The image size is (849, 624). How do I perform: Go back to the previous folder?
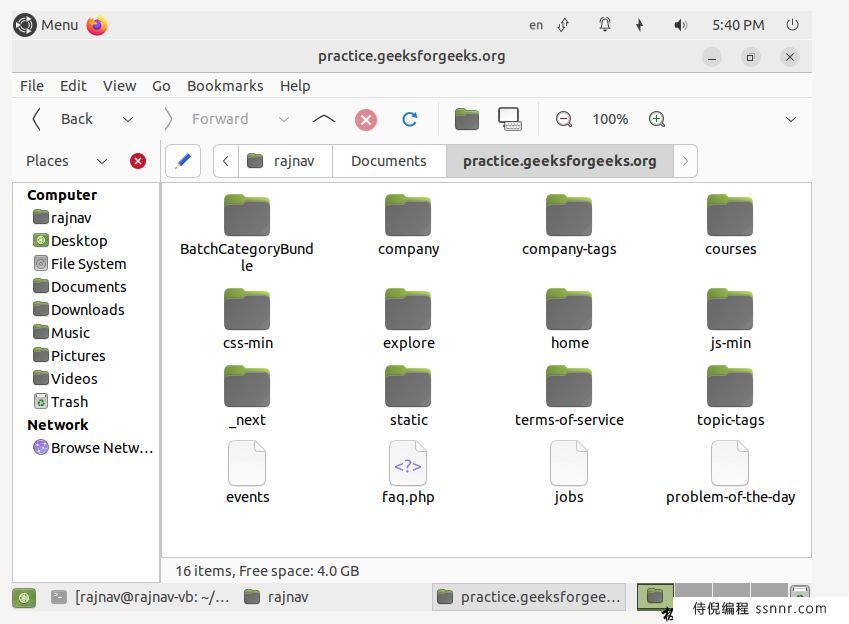63,119
